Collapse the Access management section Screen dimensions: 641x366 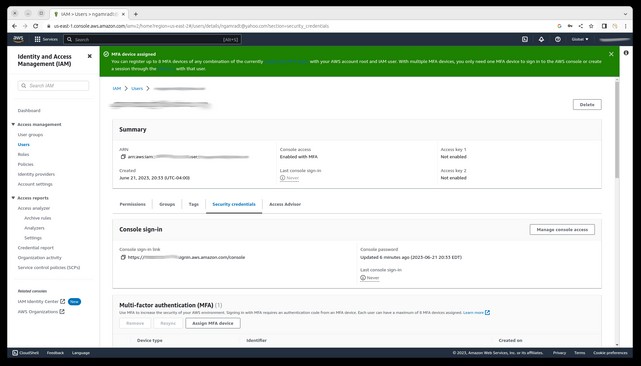13,124
